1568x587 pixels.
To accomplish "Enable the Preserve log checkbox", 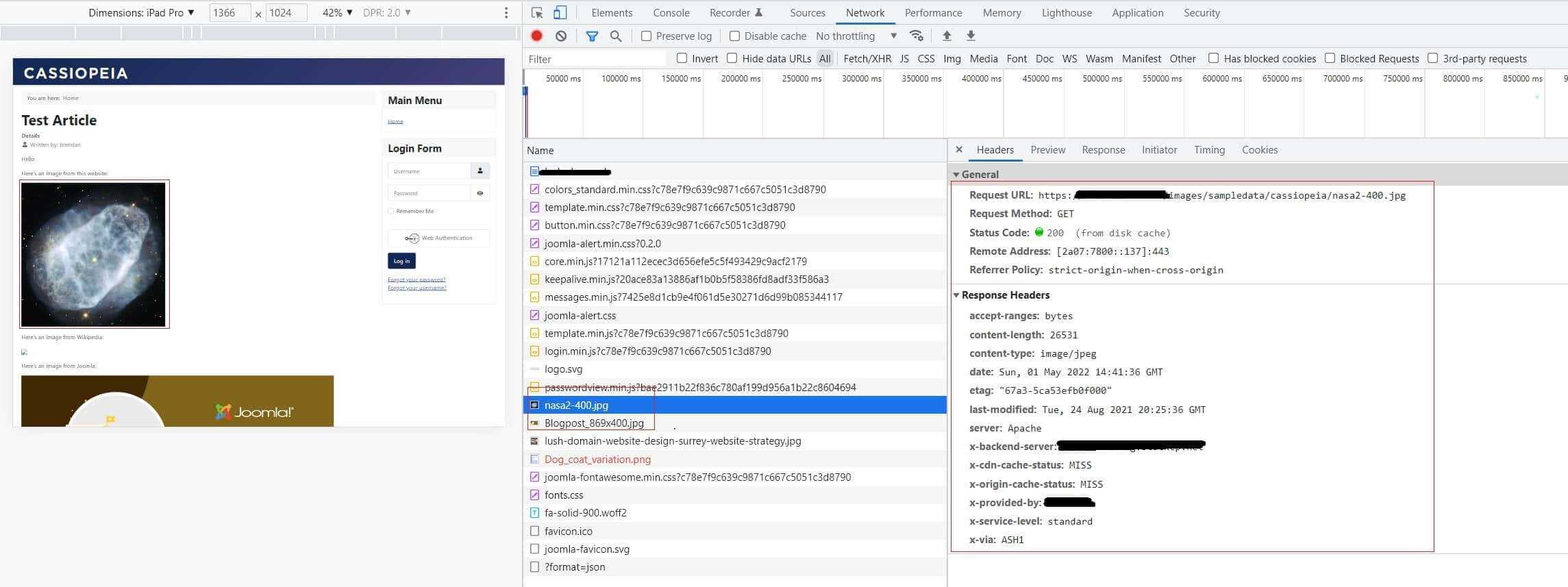I will coord(646,36).
